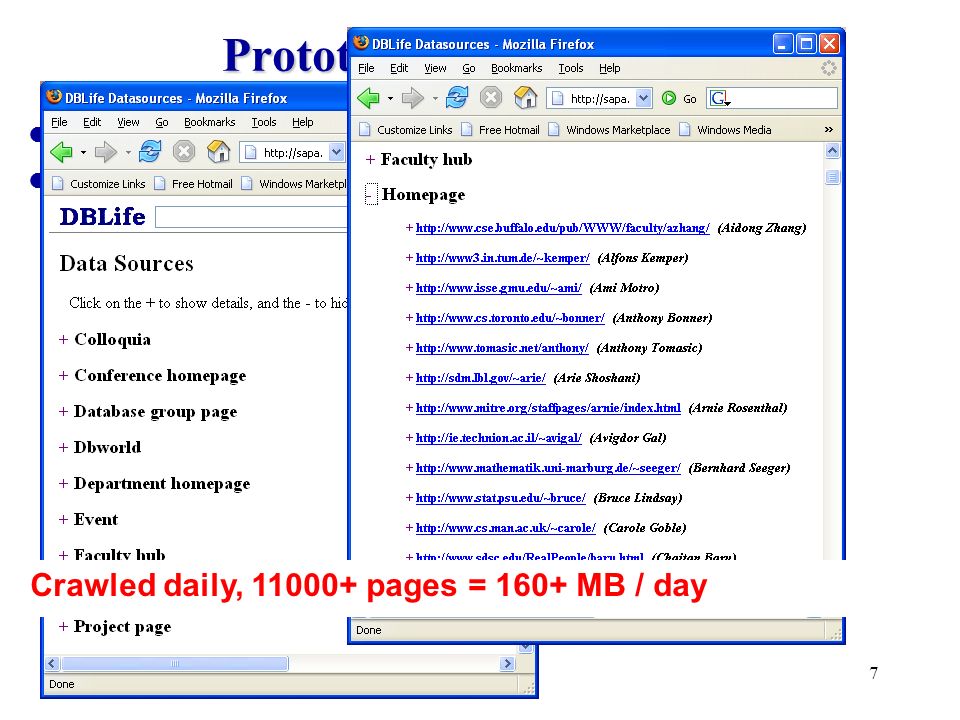
Task: Open Free Hotmail bookmark in front window
Action: (501, 130)
